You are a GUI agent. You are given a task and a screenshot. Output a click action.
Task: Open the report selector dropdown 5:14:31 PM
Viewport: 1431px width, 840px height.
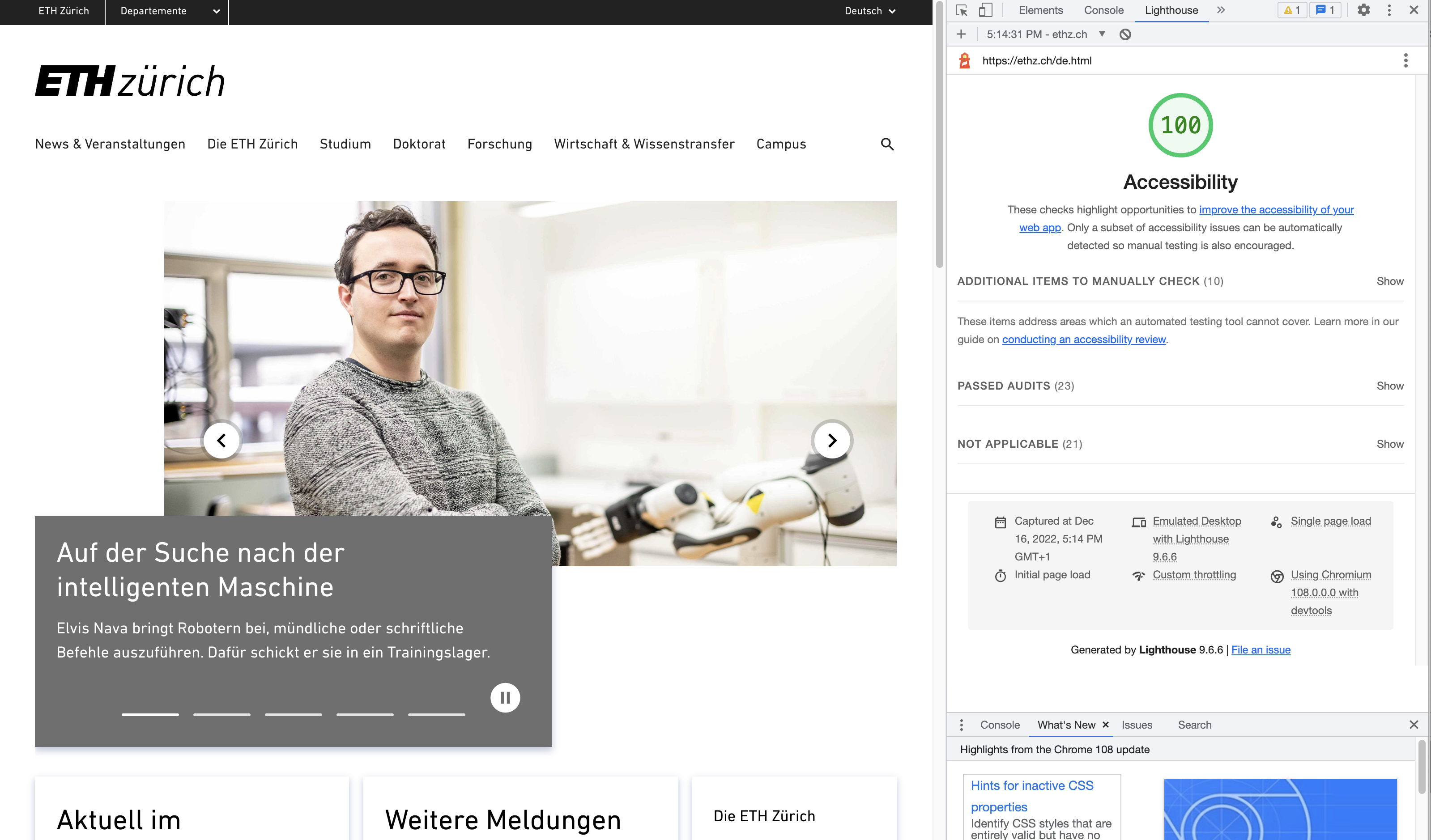[1046, 34]
